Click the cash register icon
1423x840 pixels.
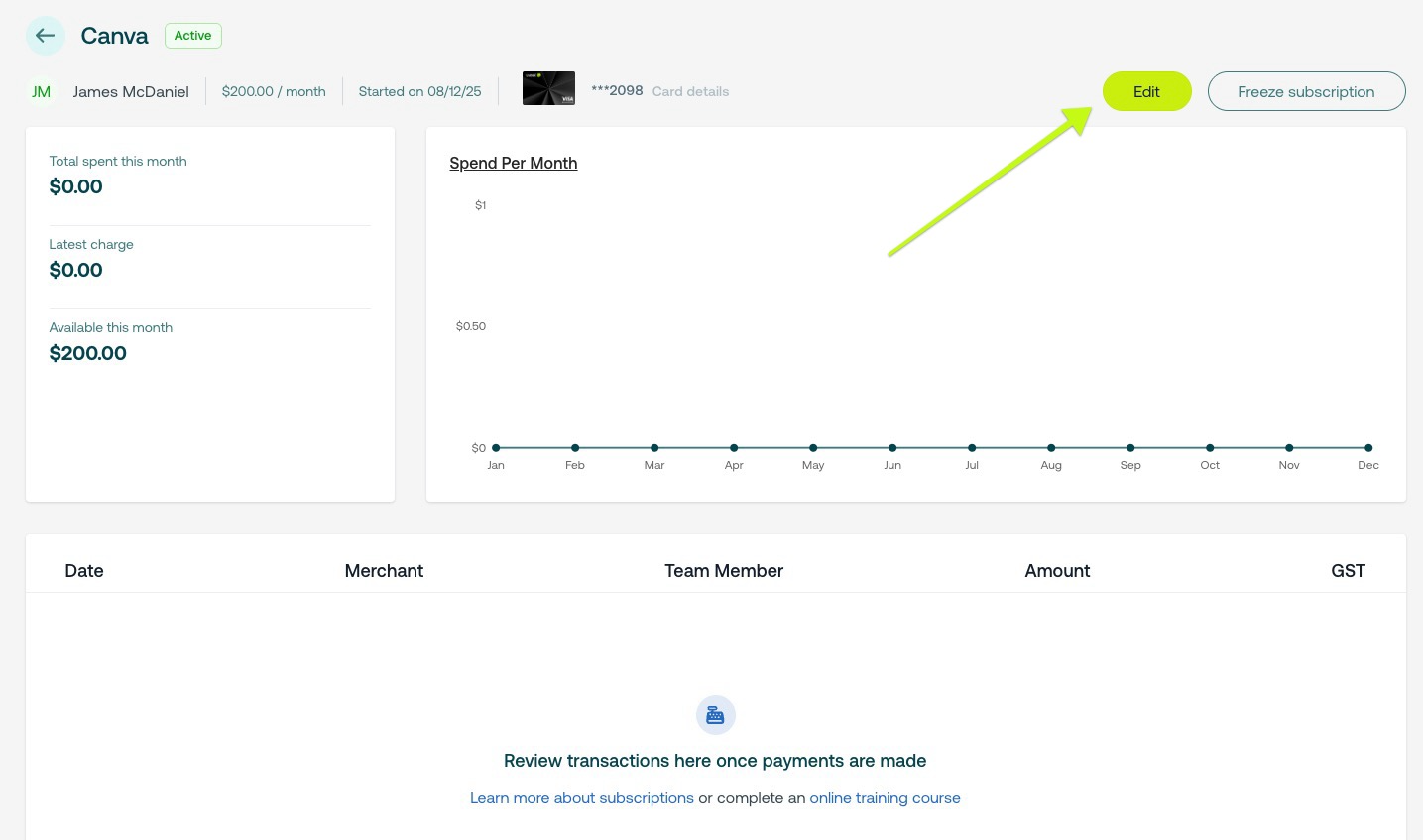click(x=715, y=715)
